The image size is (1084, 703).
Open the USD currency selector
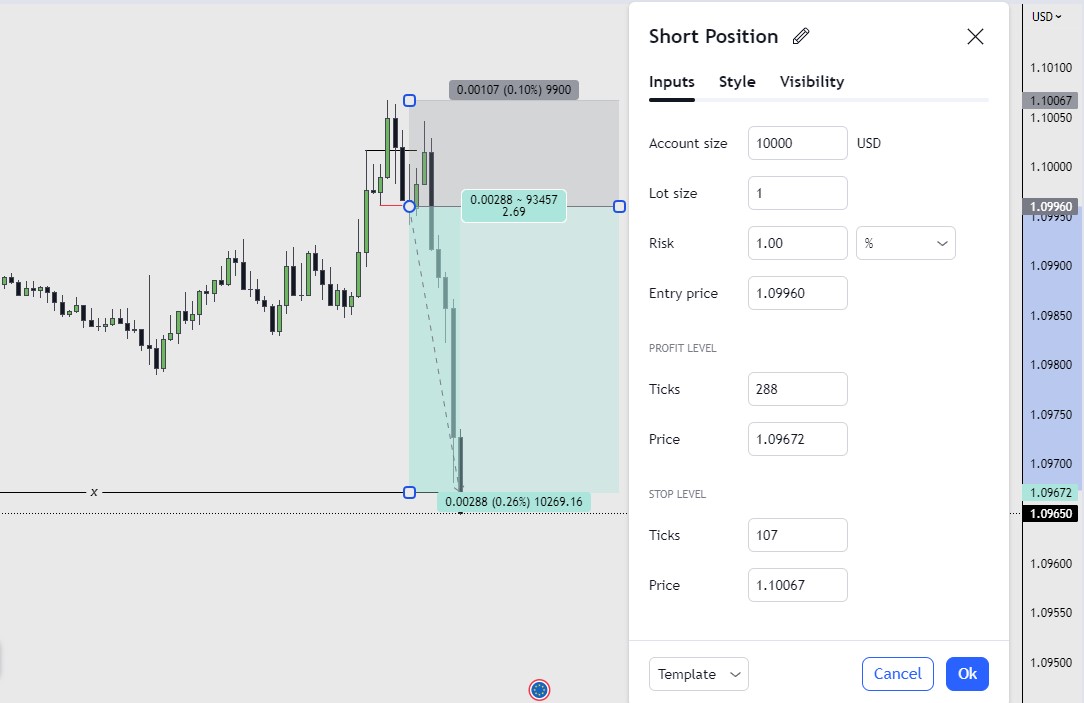pyautogui.click(x=1047, y=17)
